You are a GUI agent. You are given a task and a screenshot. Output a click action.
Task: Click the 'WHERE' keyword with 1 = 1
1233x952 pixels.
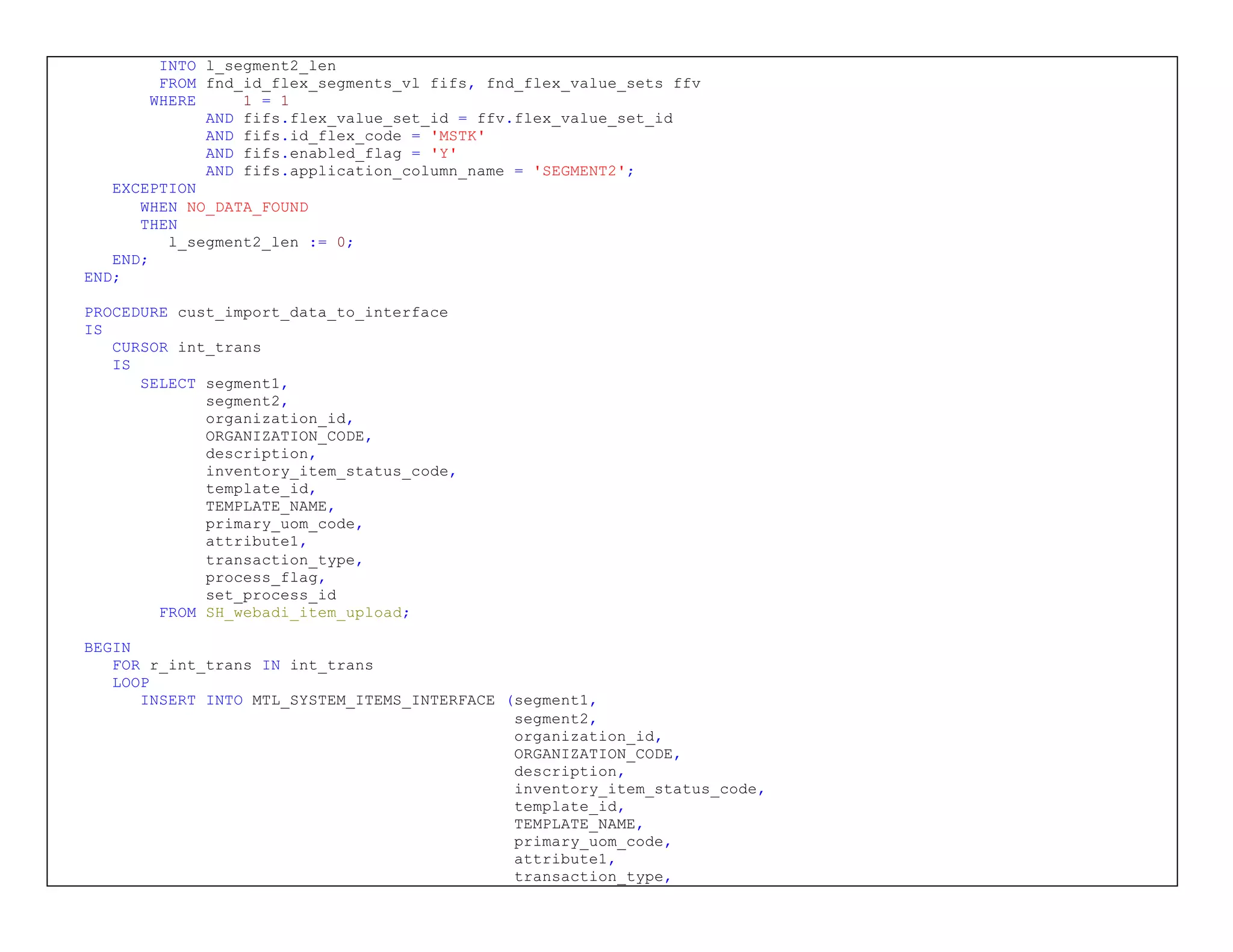(173, 101)
